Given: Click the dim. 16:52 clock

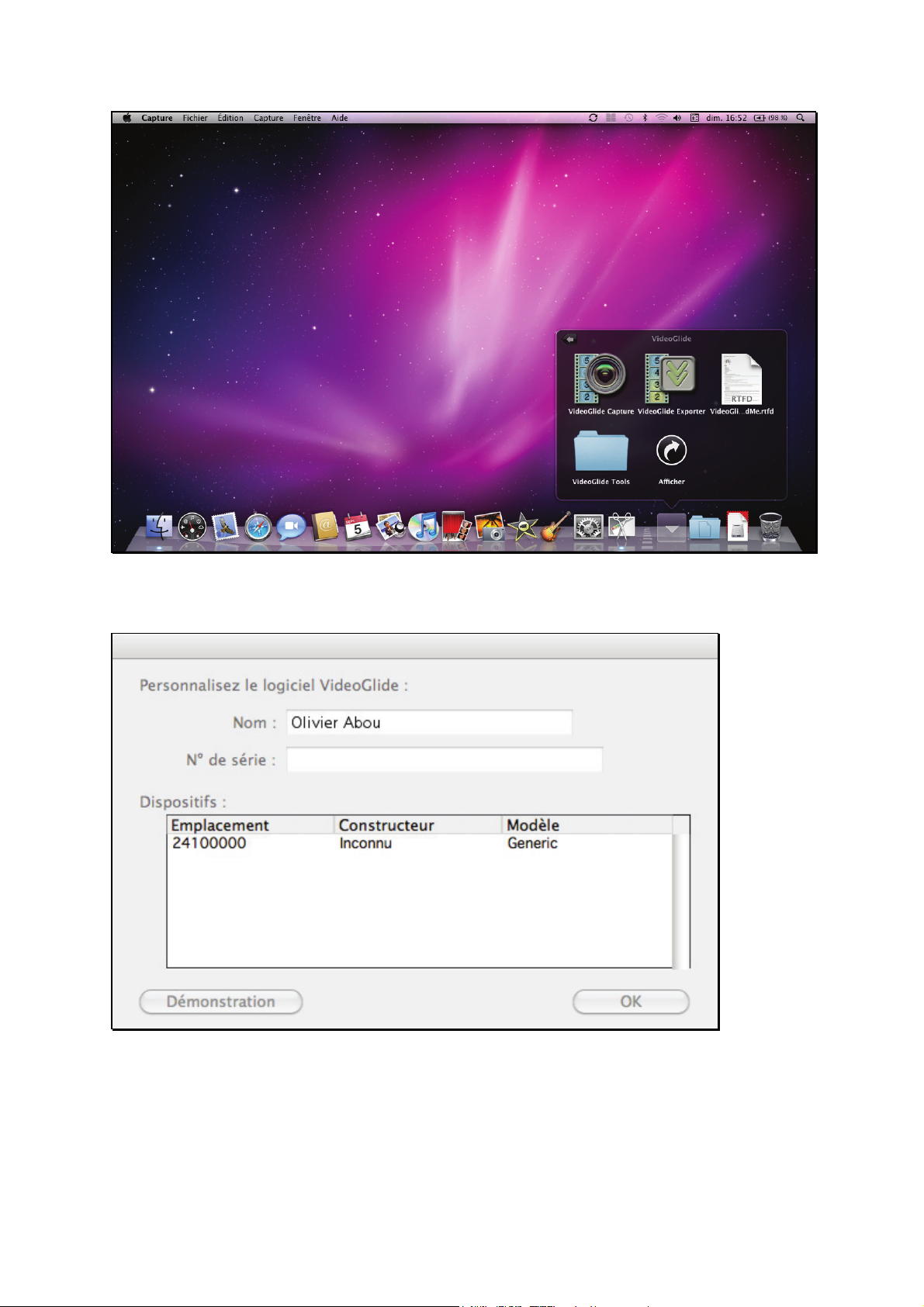Looking at the screenshot, I should pyautogui.click(x=726, y=118).
